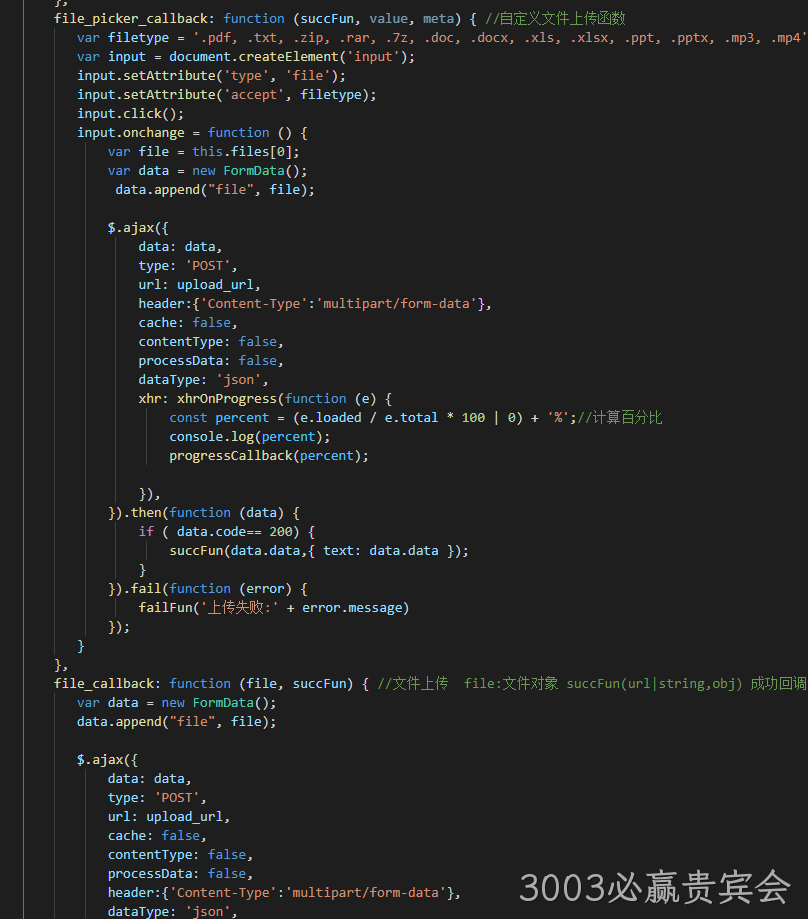Click "var file" declaration in onchange function

(x=203, y=152)
